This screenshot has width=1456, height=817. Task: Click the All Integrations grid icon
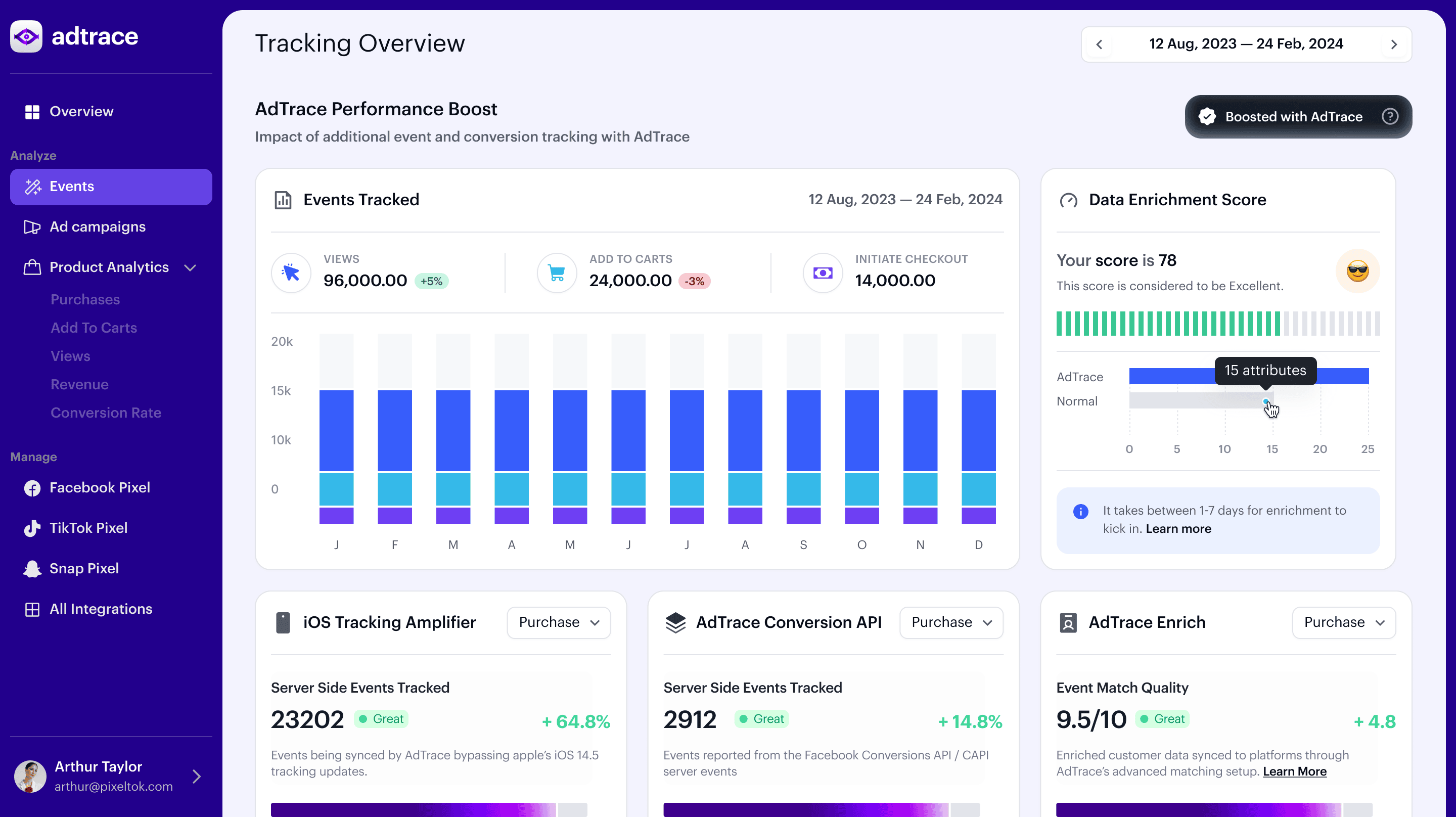[32, 610]
